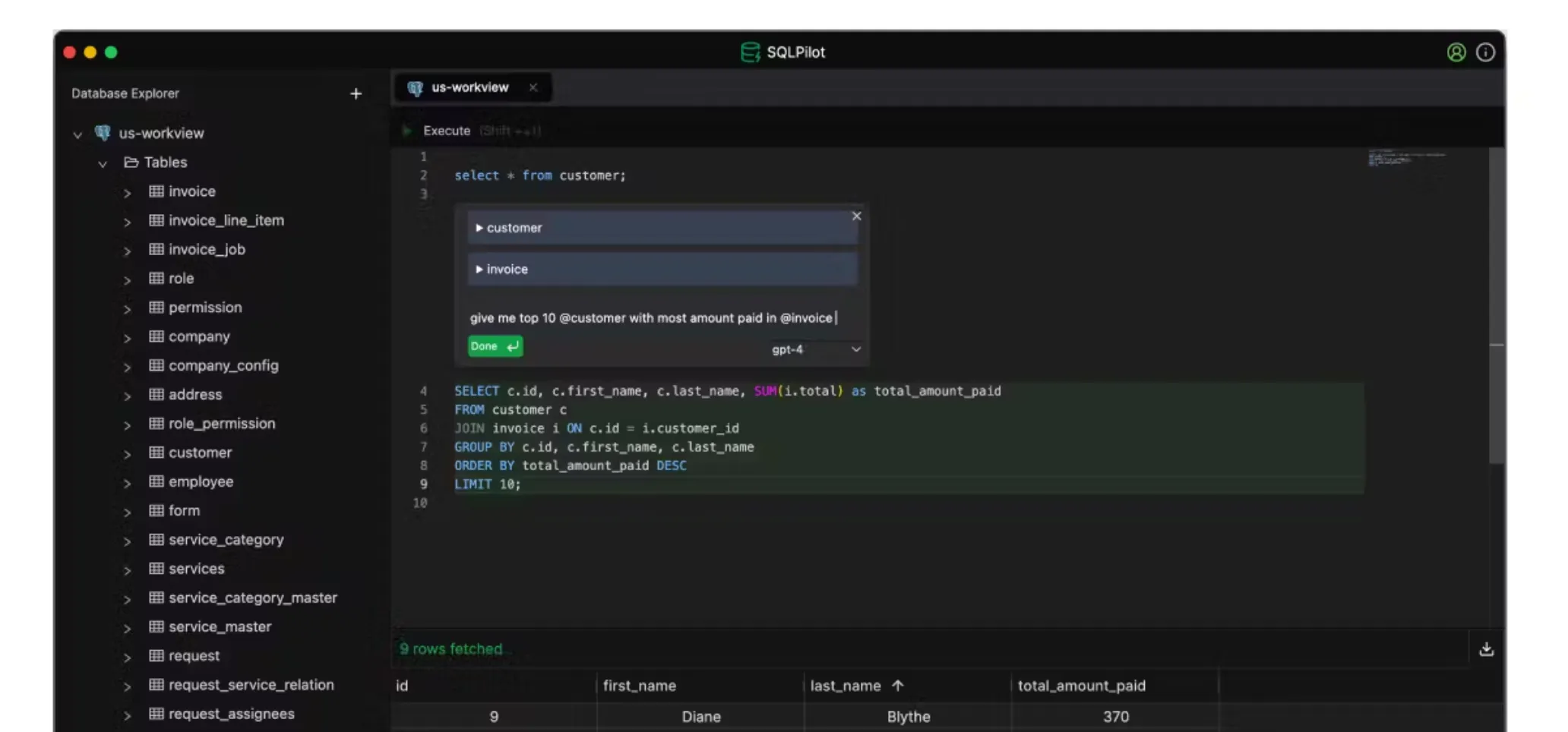Viewport: 1568px width, 732px height.
Task: Click the line 6 JOIN invoice statement
Action: click(596, 428)
